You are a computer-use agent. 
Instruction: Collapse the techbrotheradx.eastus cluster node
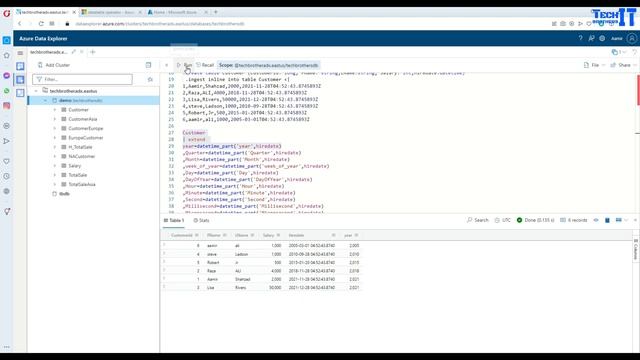click(36, 91)
